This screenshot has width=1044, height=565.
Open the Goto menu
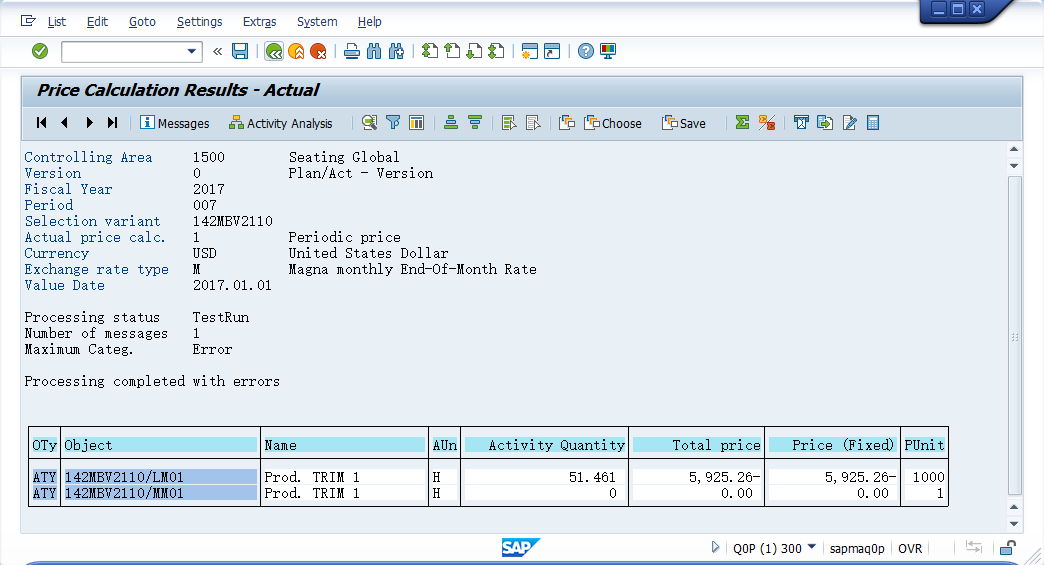pyautogui.click(x=142, y=21)
